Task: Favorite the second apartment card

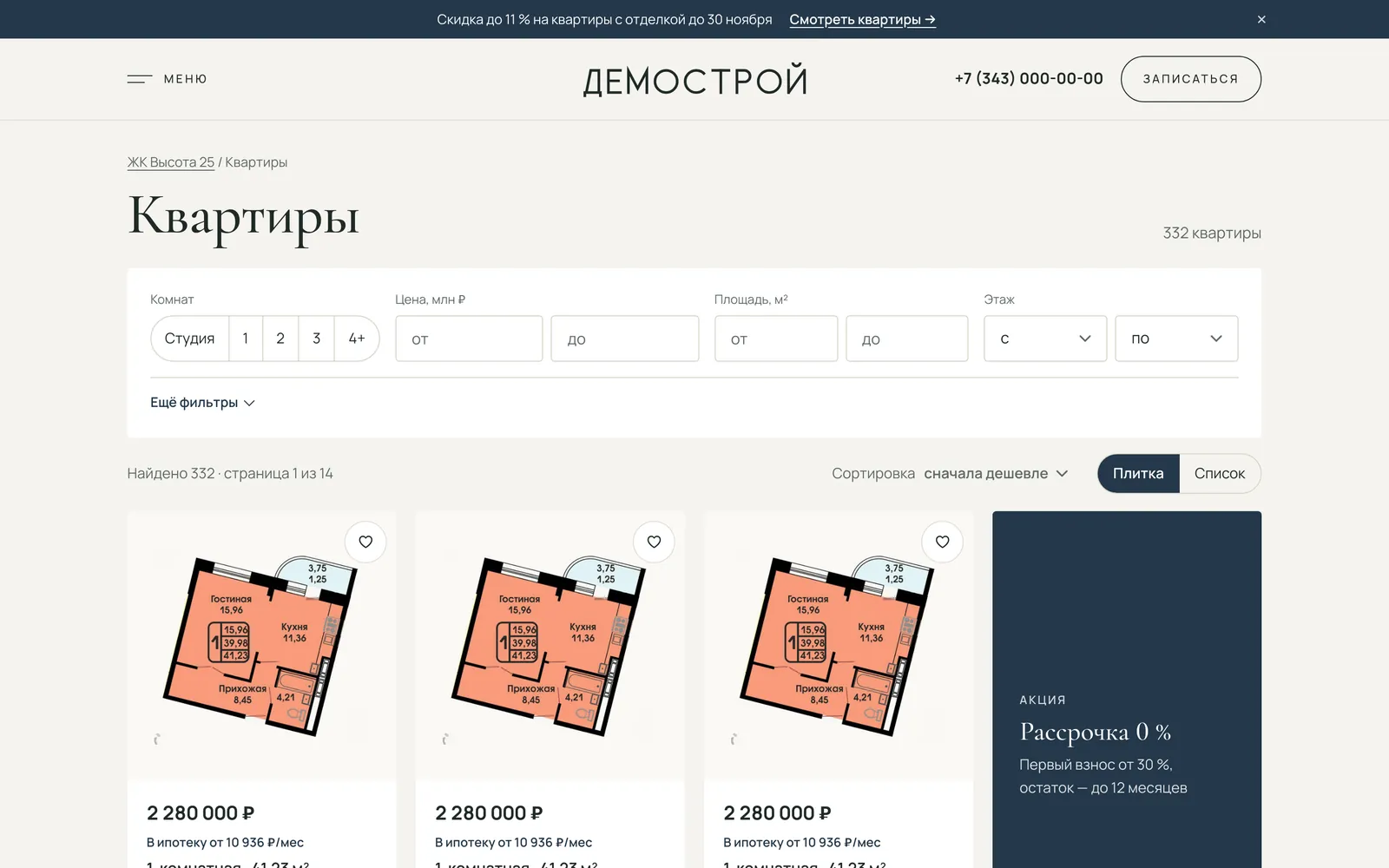Action: click(x=654, y=542)
